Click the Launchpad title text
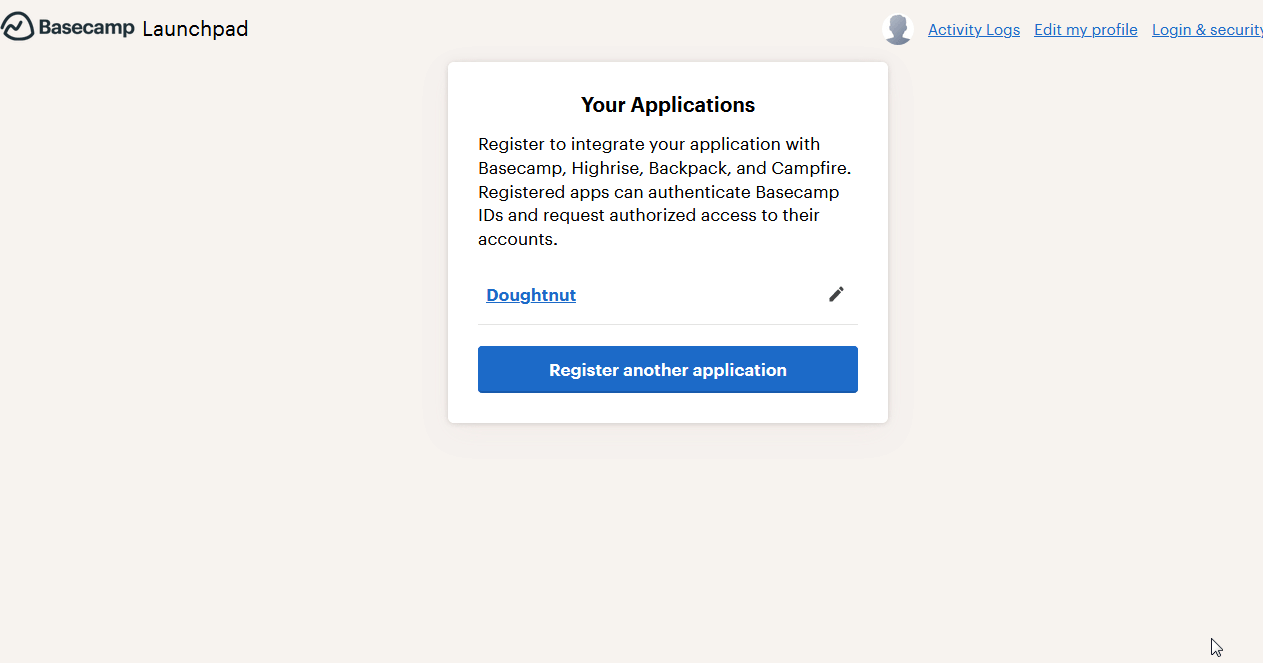 (x=195, y=29)
